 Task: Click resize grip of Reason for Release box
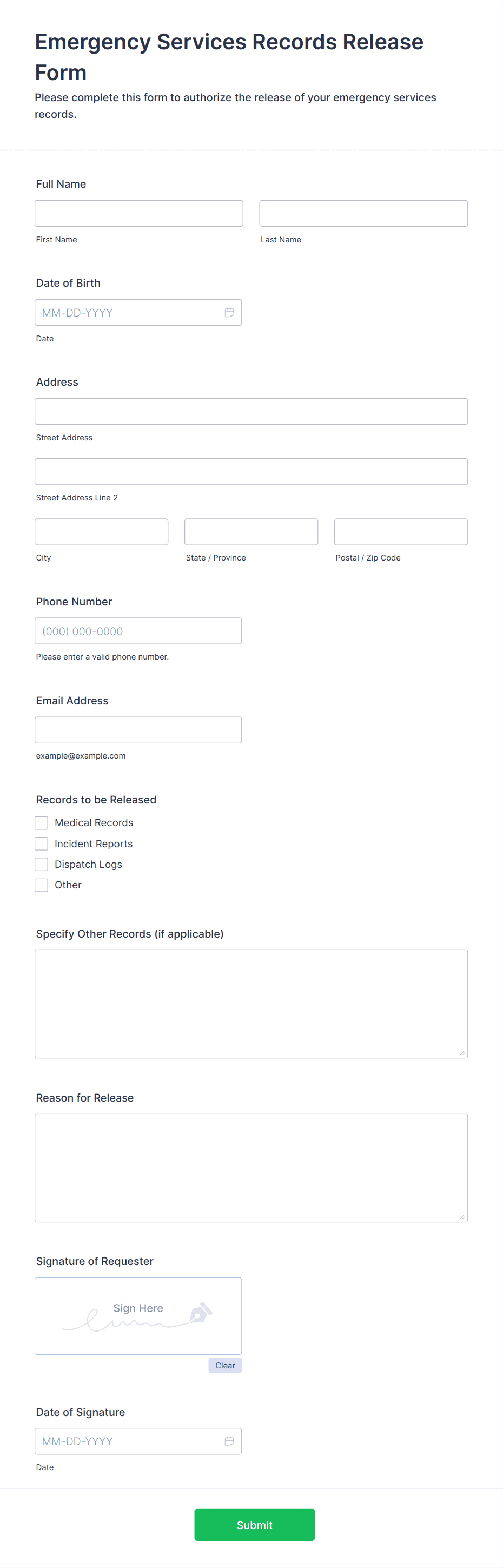pyautogui.click(x=462, y=1217)
